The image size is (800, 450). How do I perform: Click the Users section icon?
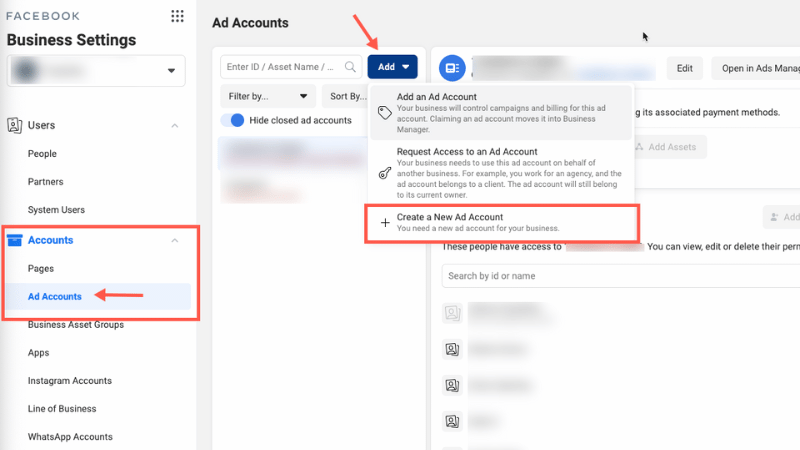pos(14,125)
